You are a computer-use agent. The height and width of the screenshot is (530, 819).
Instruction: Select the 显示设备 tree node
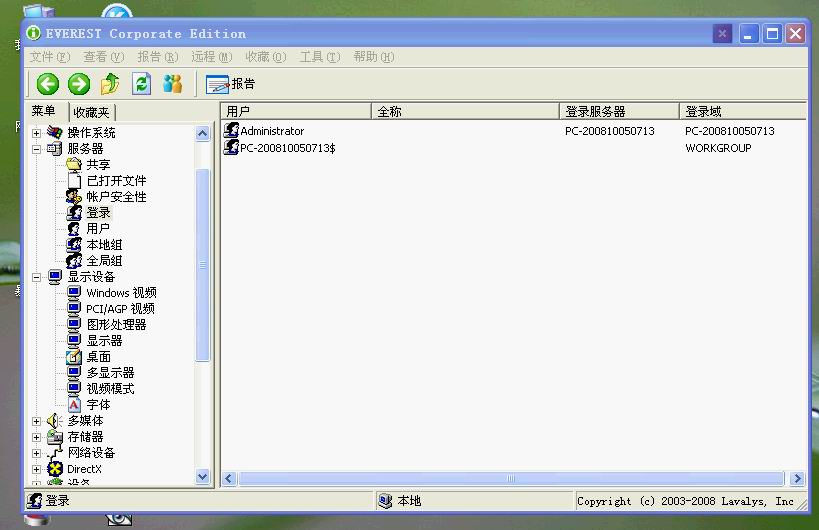91,277
